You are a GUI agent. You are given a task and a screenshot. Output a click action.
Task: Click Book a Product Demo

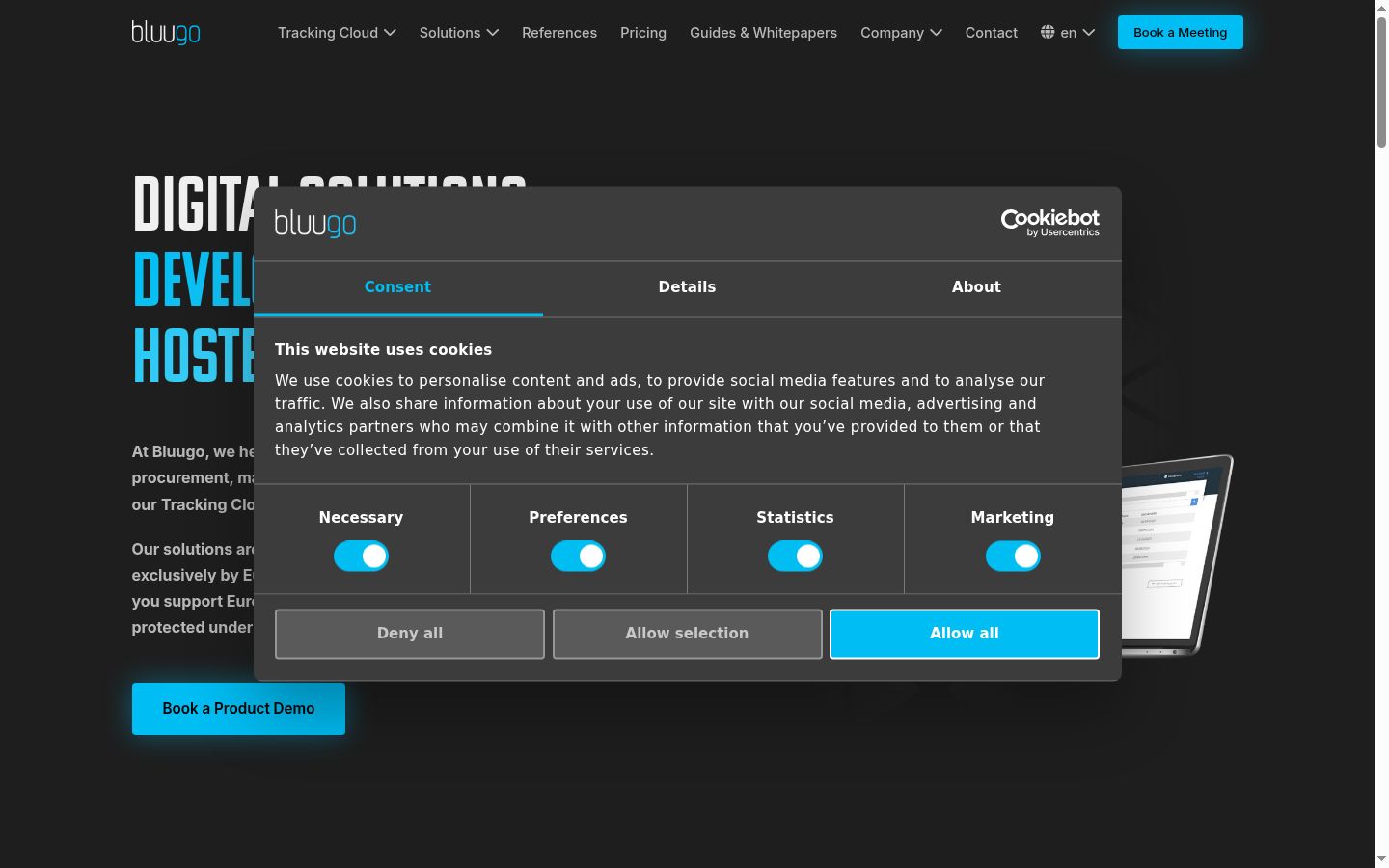(238, 709)
